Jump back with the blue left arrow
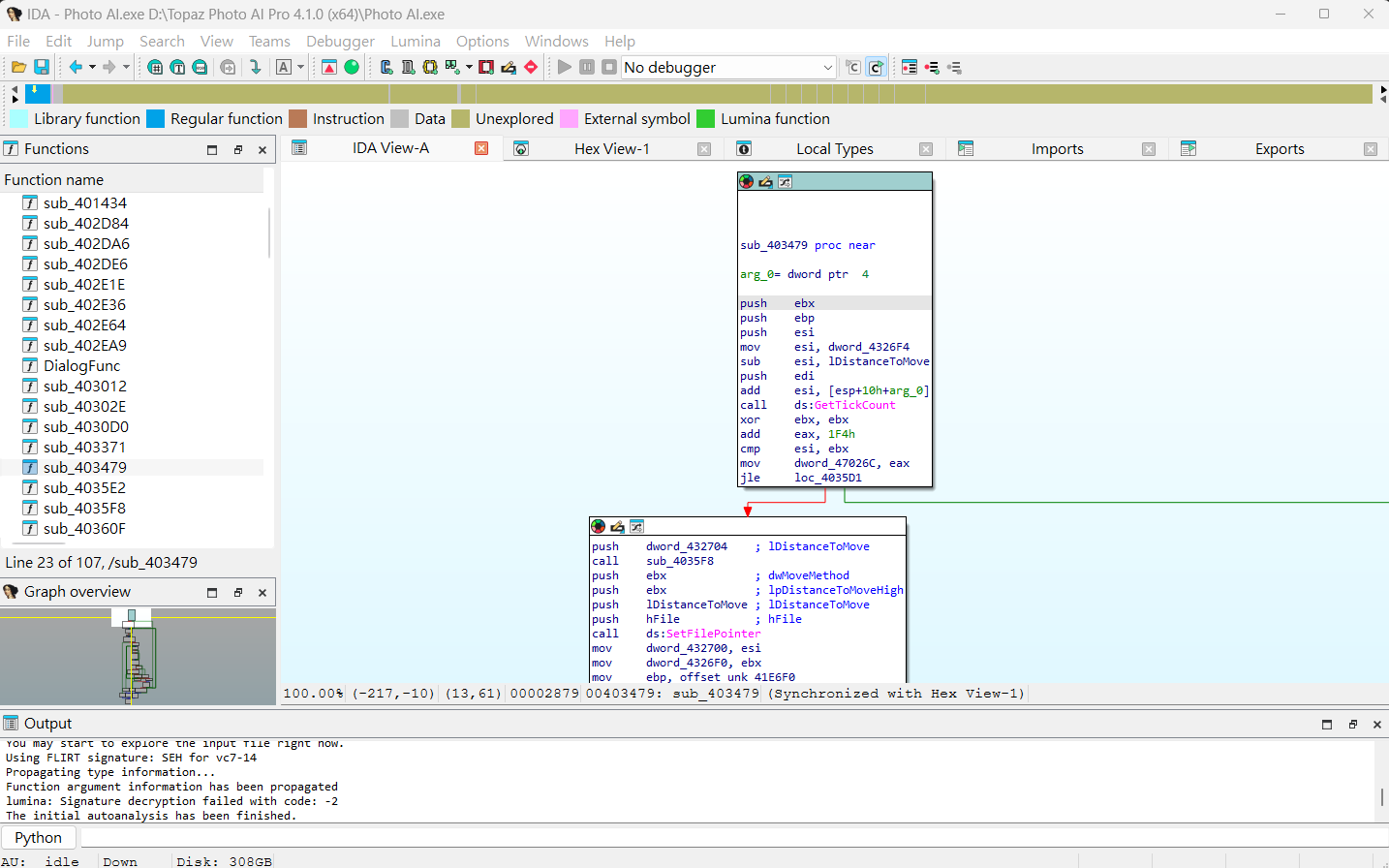 76,67
